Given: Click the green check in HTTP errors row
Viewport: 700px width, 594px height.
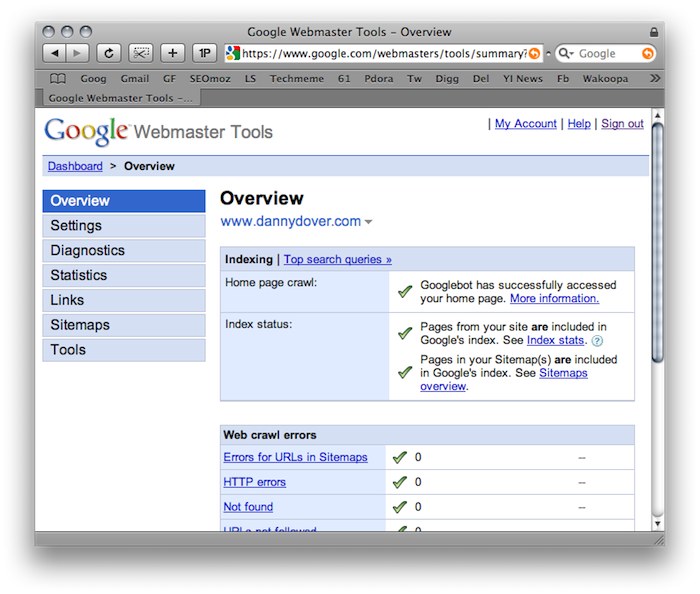Looking at the screenshot, I should click(400, 482).
